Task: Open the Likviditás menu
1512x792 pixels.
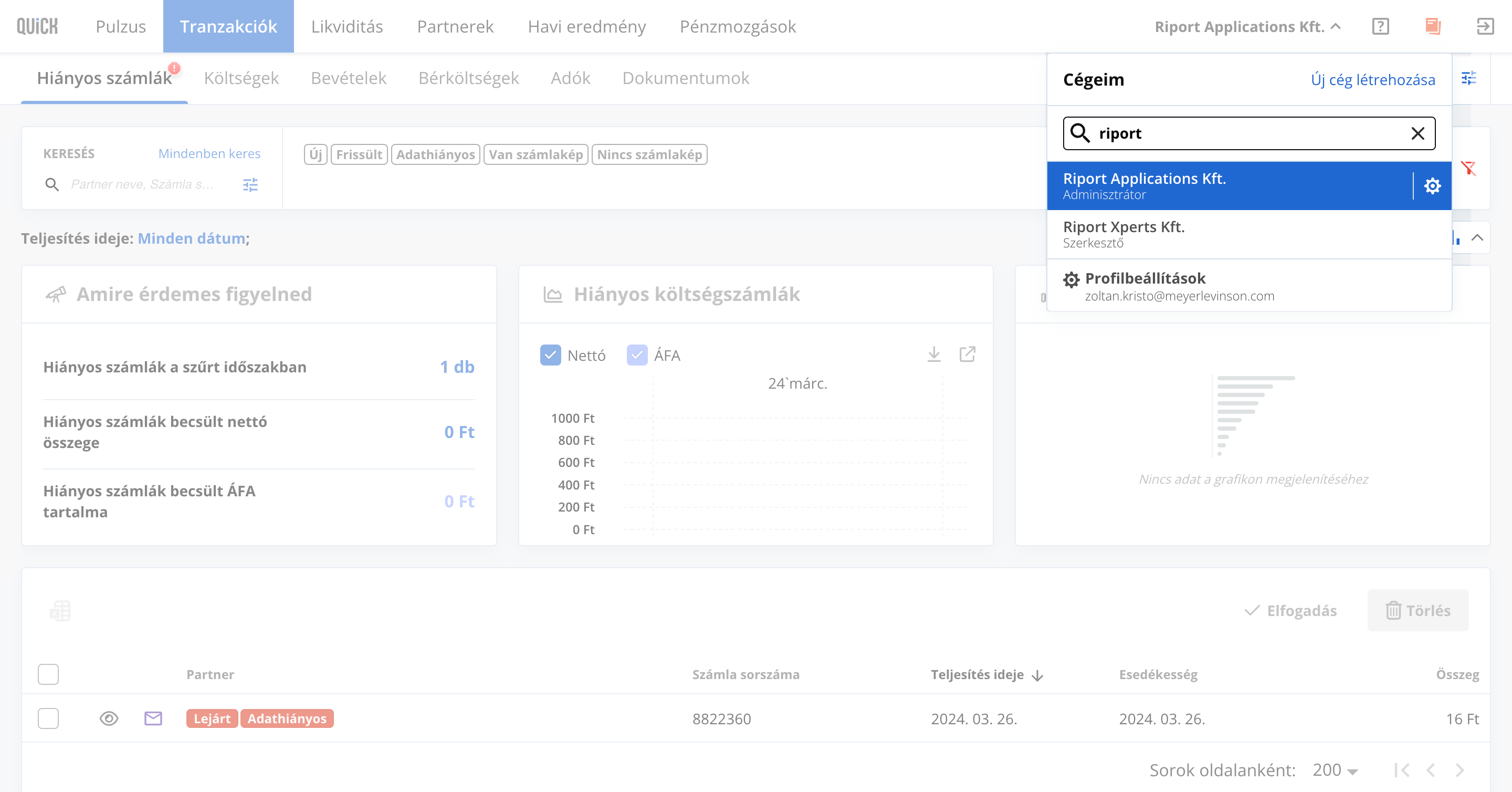Action: point(347,26)
